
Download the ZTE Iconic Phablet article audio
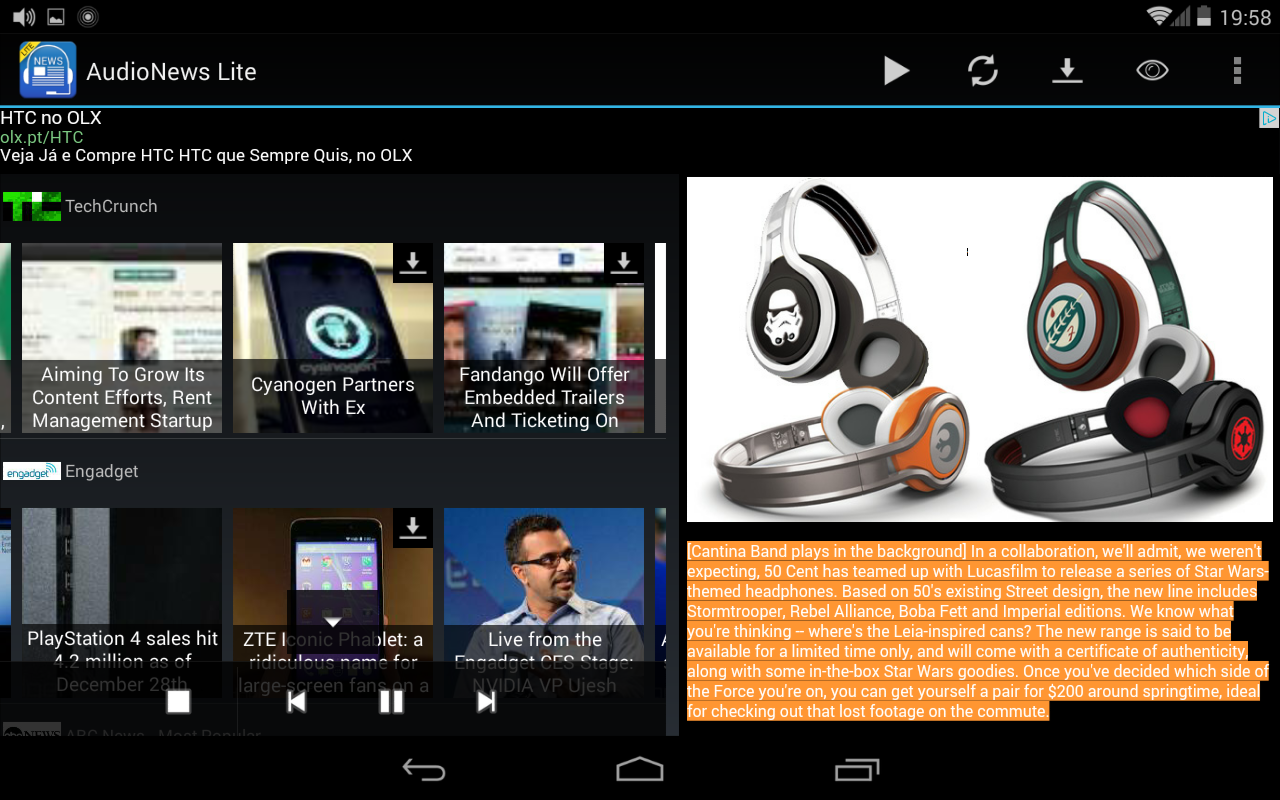click(412, 528)
